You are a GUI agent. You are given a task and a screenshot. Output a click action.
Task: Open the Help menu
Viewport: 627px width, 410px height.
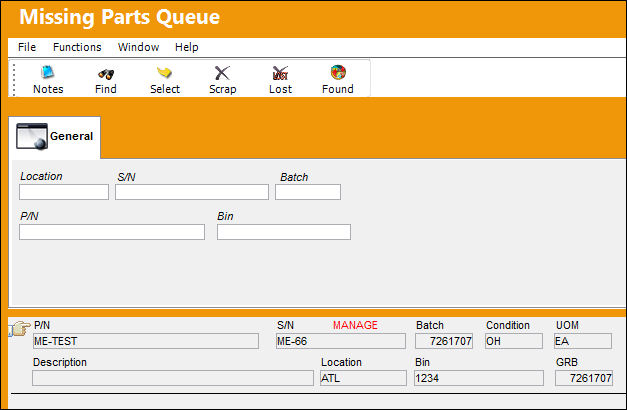click(187, 47)
